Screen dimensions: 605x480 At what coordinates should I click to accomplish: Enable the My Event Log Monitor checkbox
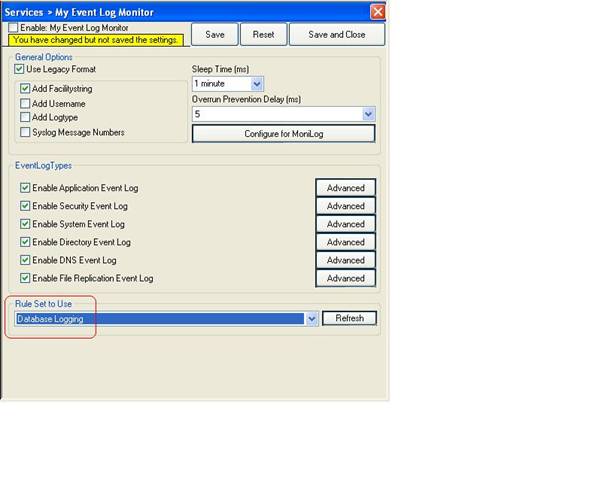coord(13,28)
